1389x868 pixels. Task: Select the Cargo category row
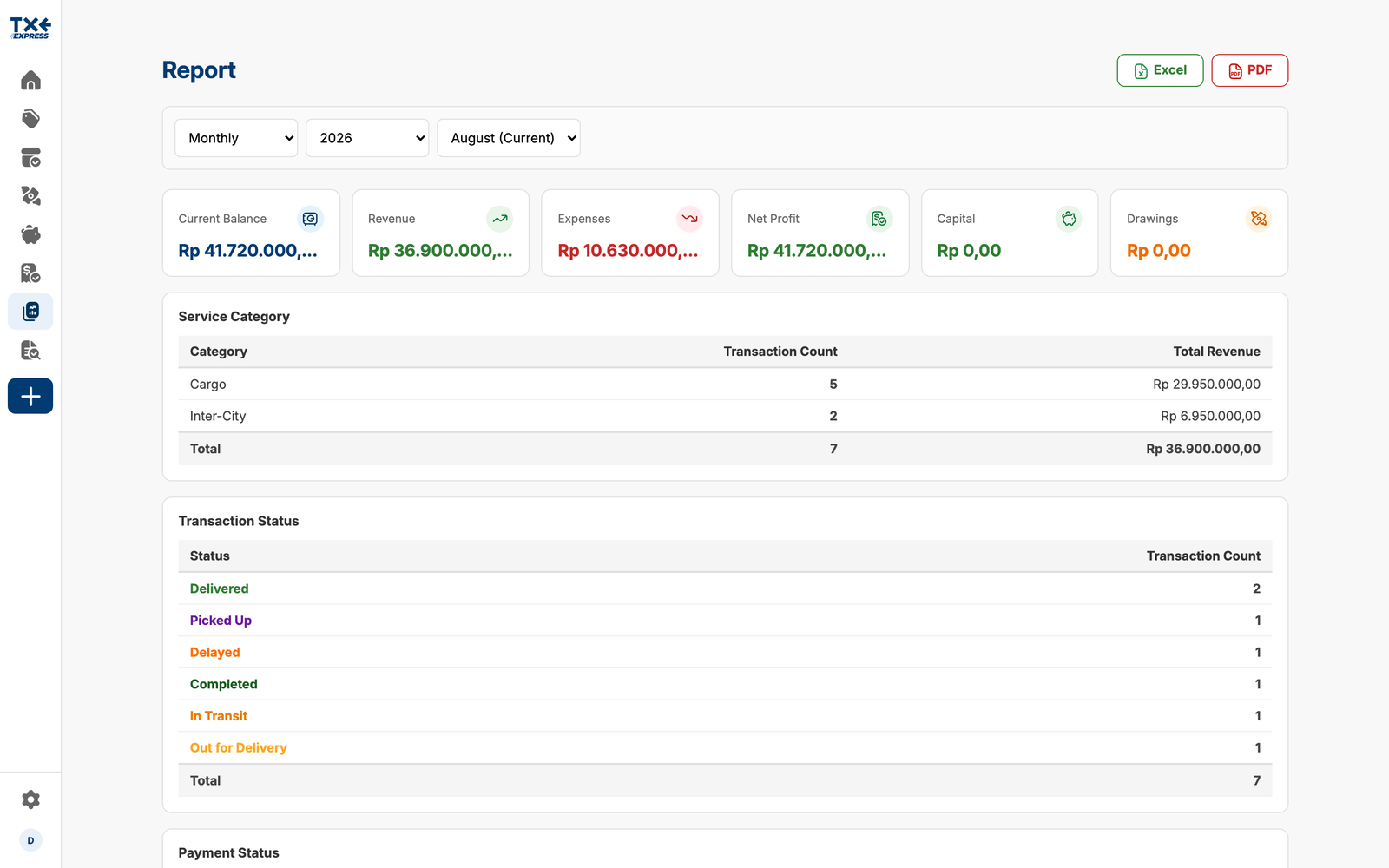coord(725,385)
